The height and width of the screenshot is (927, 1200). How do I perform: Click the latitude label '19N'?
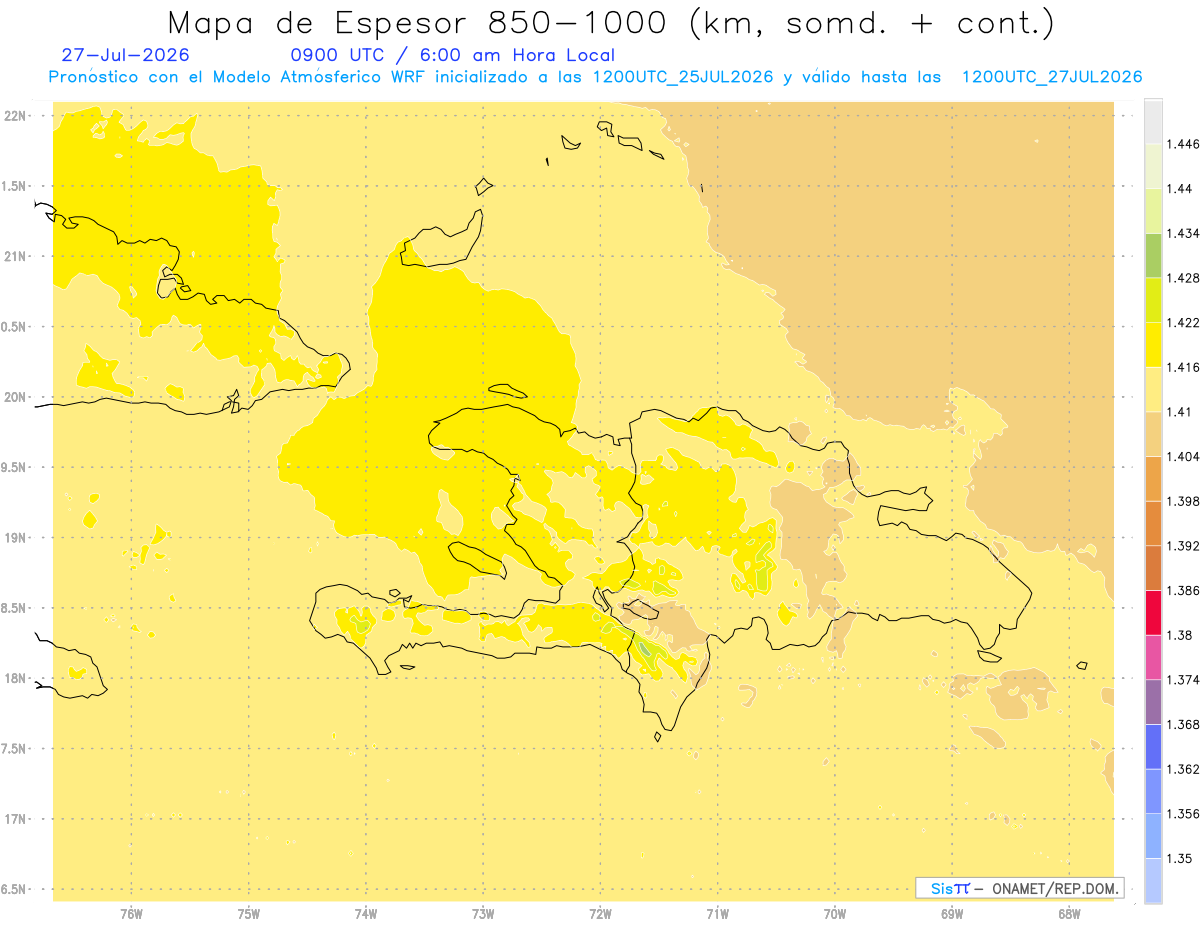tap(16, 538)
